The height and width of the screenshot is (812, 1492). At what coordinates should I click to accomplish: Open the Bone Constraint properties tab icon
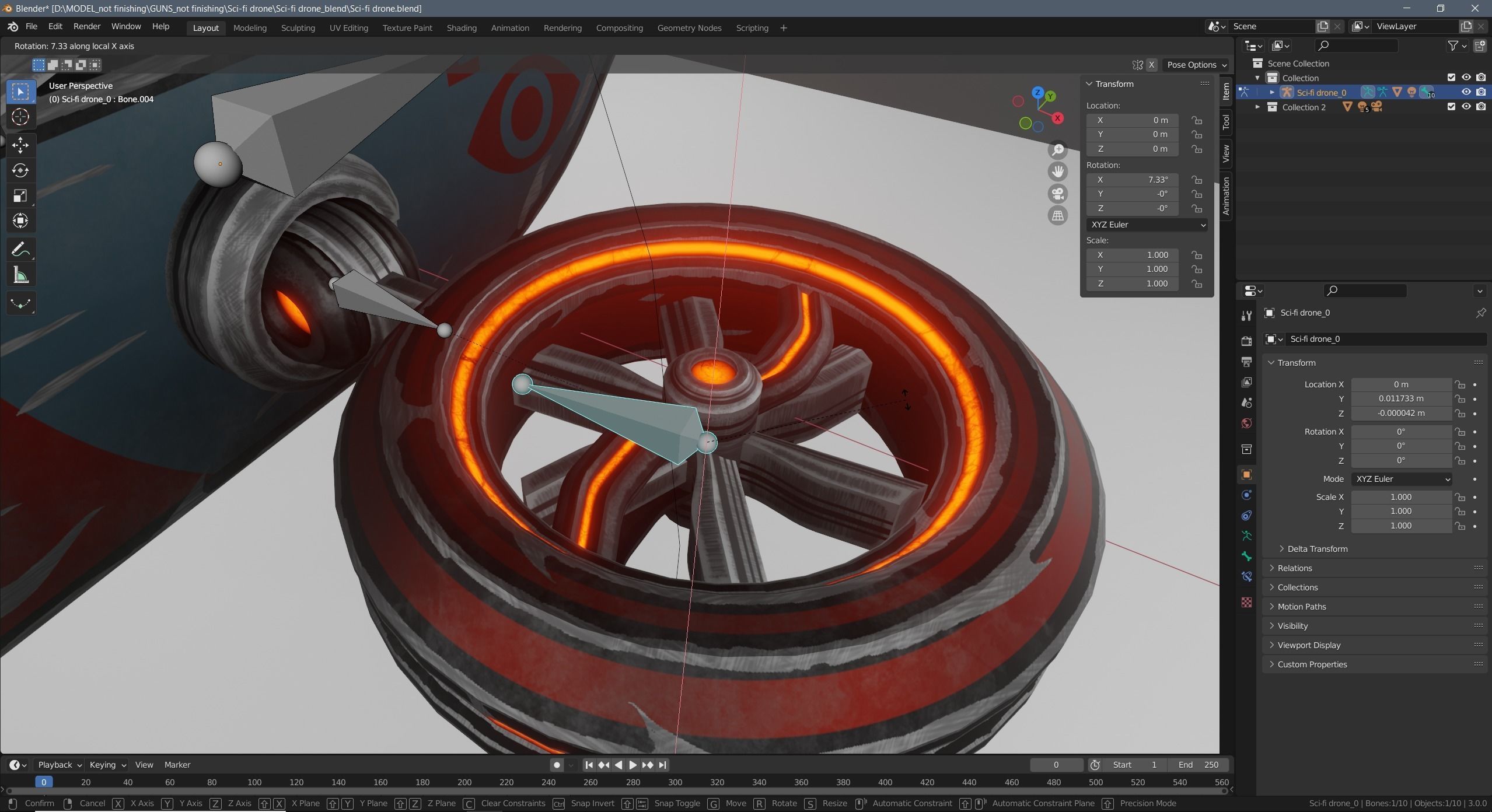click(x=1246, y=576)
